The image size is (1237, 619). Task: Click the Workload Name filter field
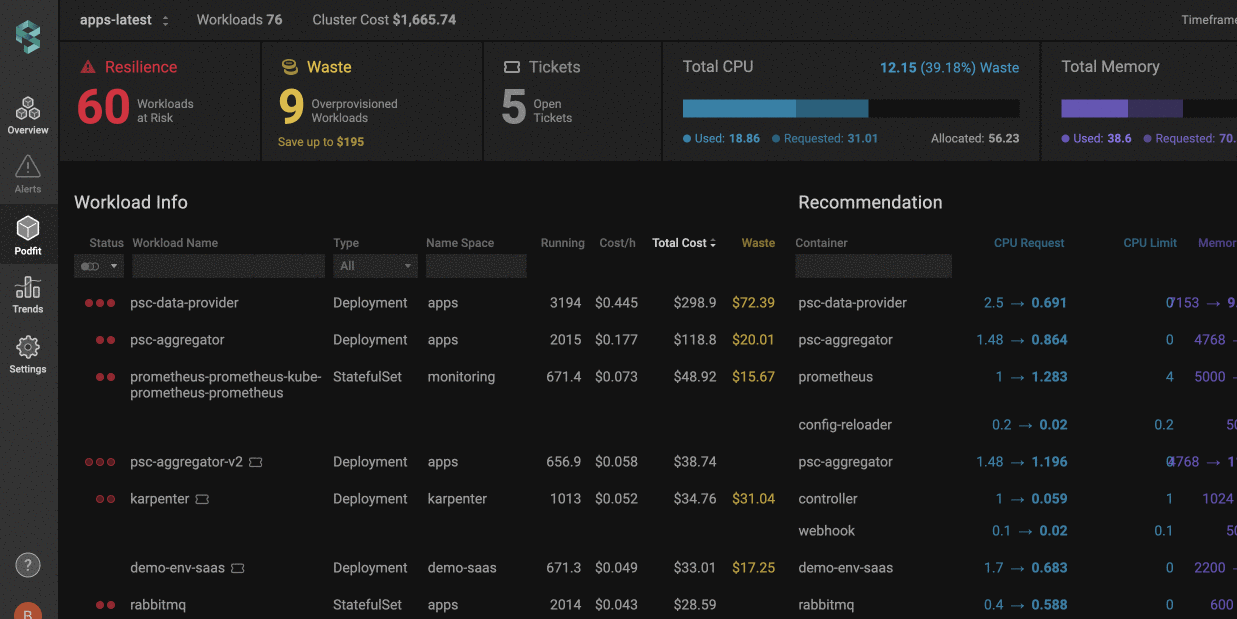(229, 266)
